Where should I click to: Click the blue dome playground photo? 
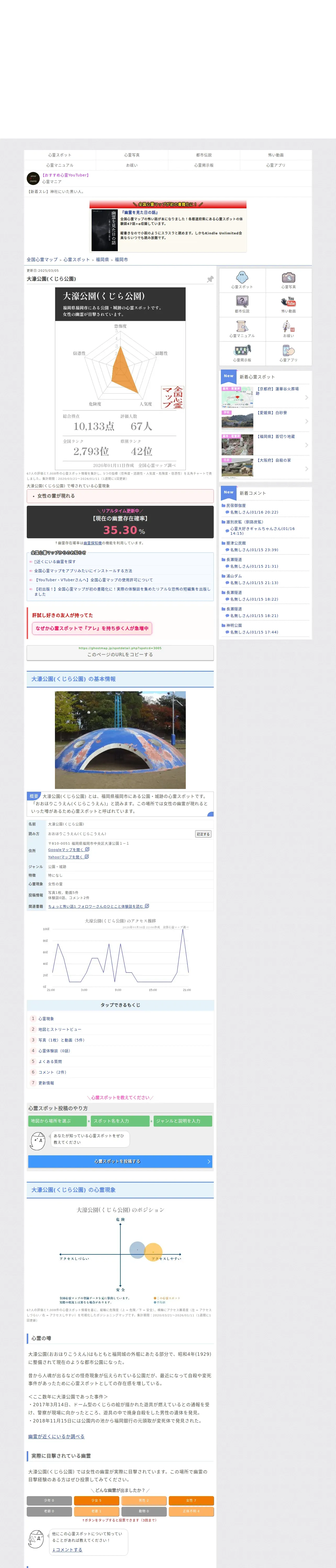point(120,740)
